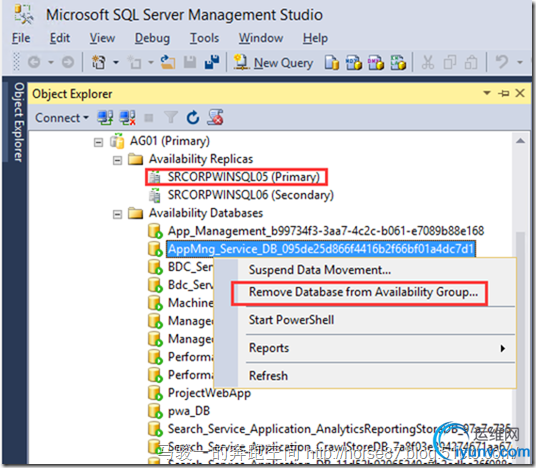Select the App_Management_b99734f3 database
The width and height of the screenshot is (536, 468).
(x=326, y=231)
